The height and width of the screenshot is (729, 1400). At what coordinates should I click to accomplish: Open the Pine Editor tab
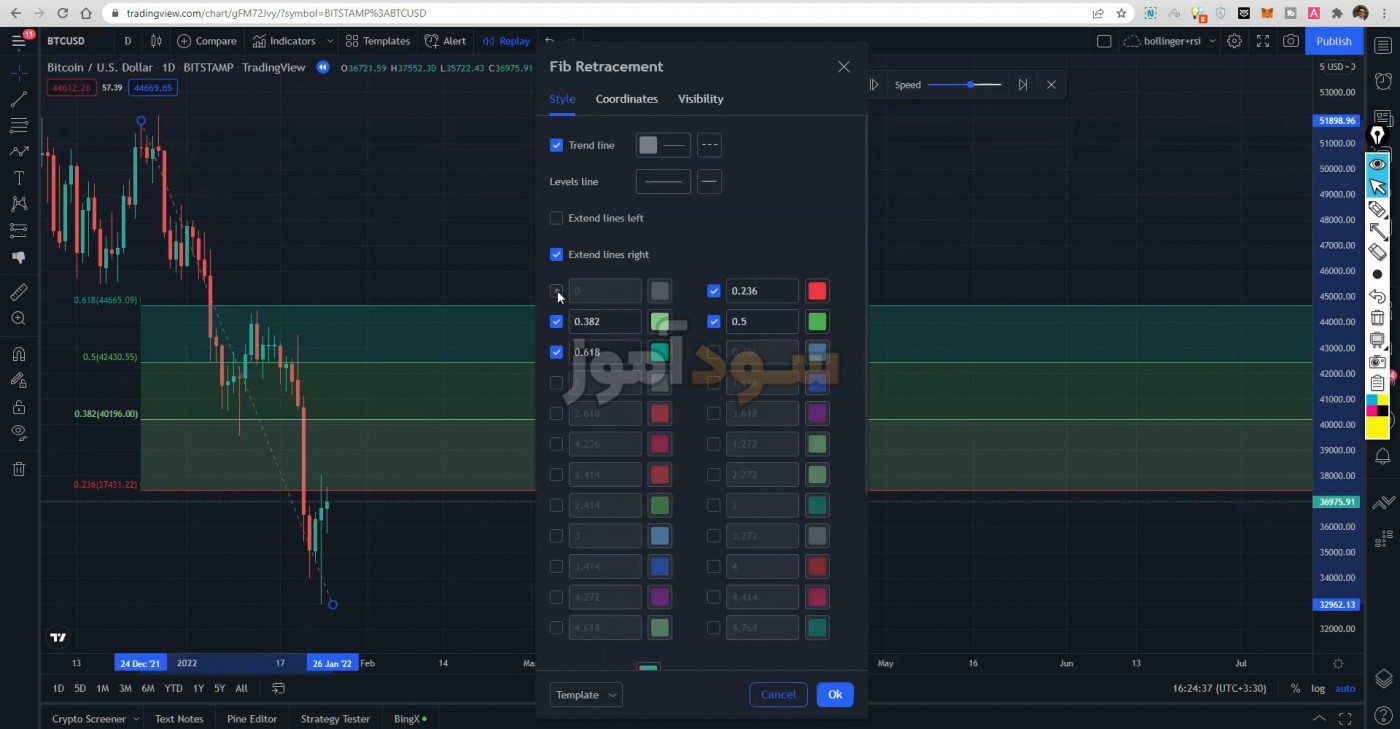pyautogui.click(x=252, y=719)
